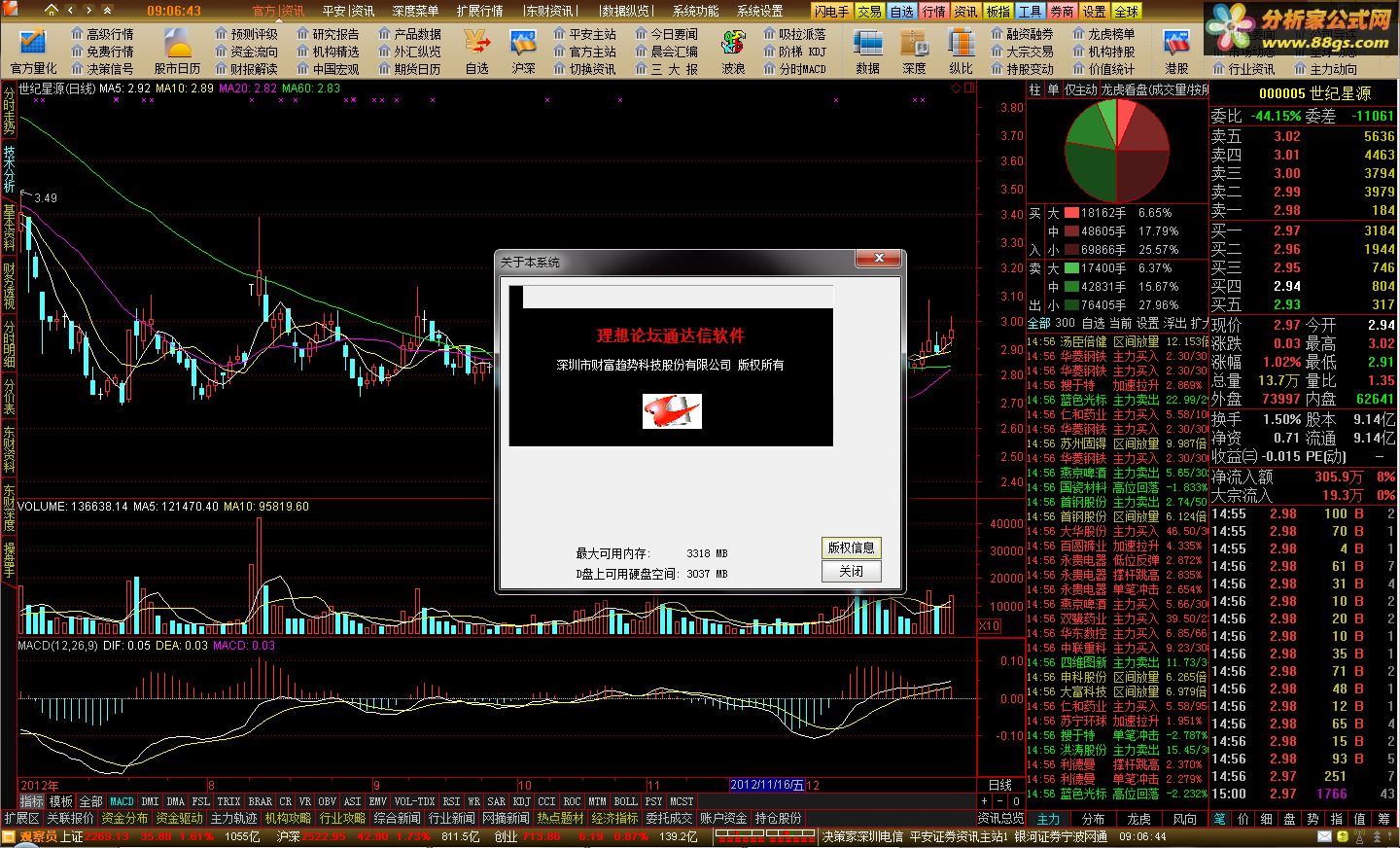Click the 闪电手 quick-trade button
This screenshot has height=848, width=1400.
[x=831, y=11]
